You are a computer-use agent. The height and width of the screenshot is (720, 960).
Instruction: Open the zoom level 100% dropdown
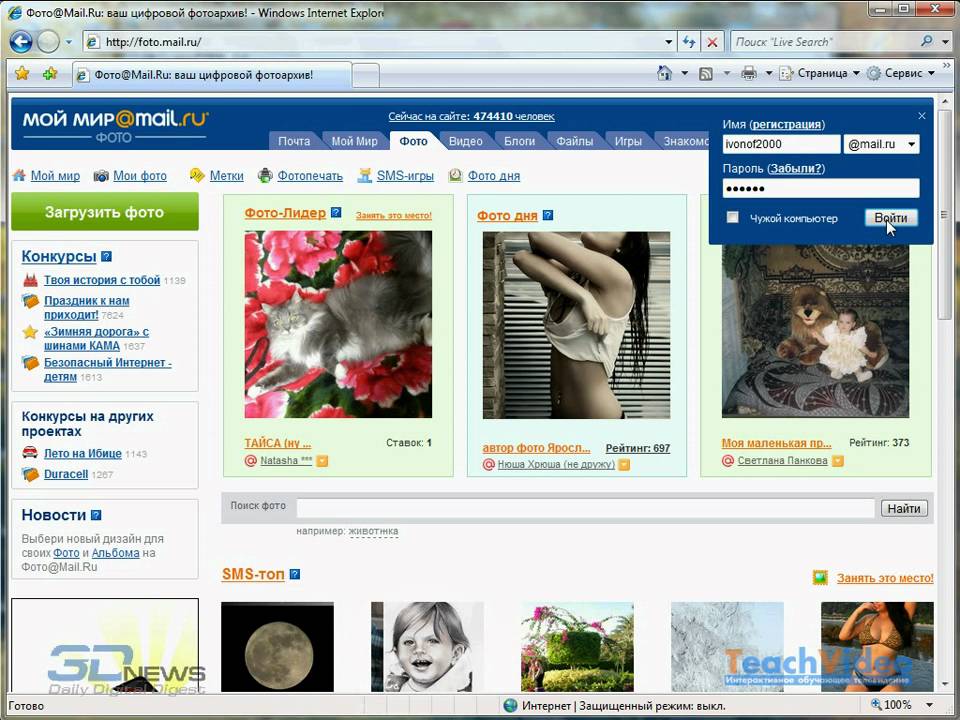929,705
